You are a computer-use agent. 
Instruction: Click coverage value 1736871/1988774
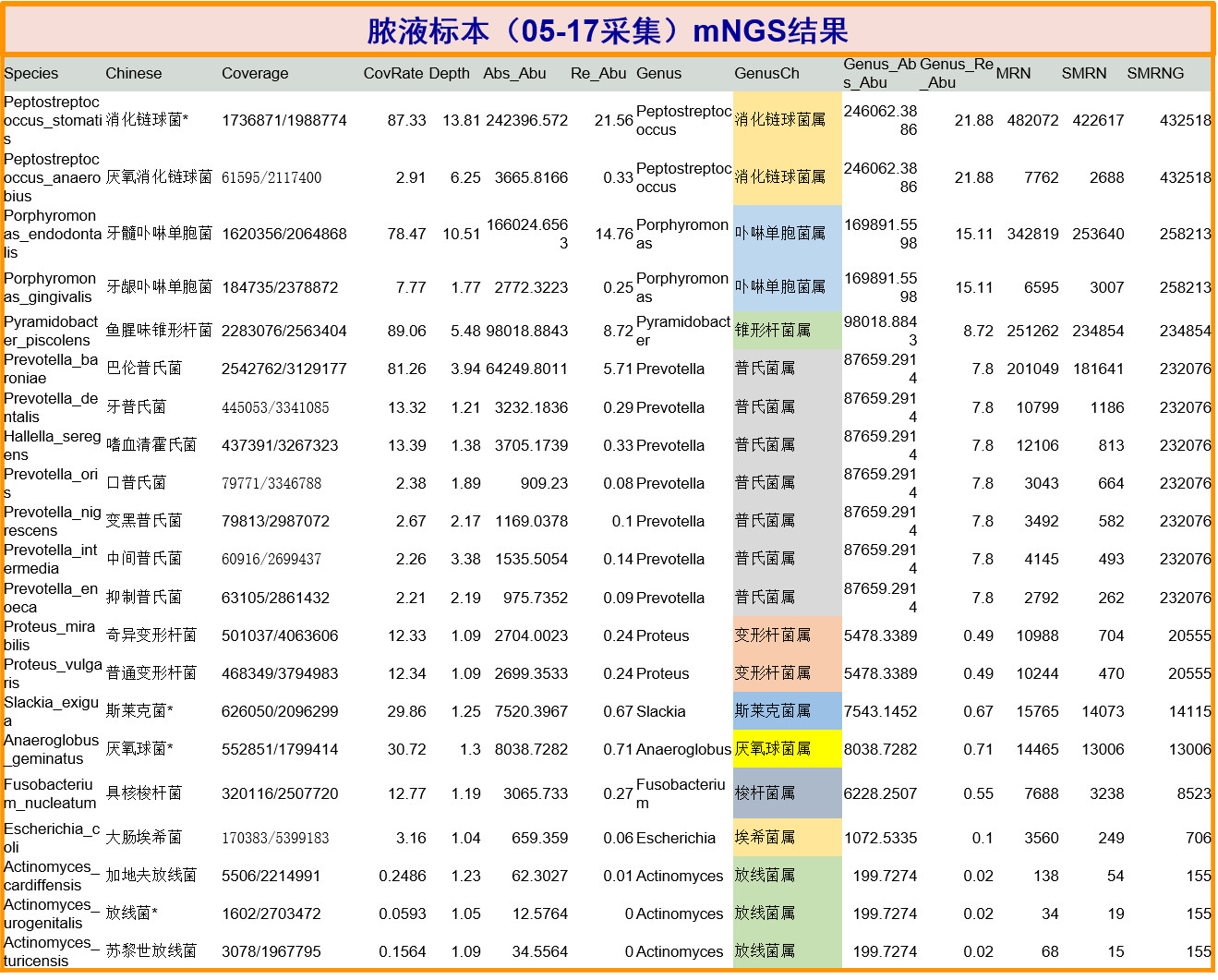[284, 120]
